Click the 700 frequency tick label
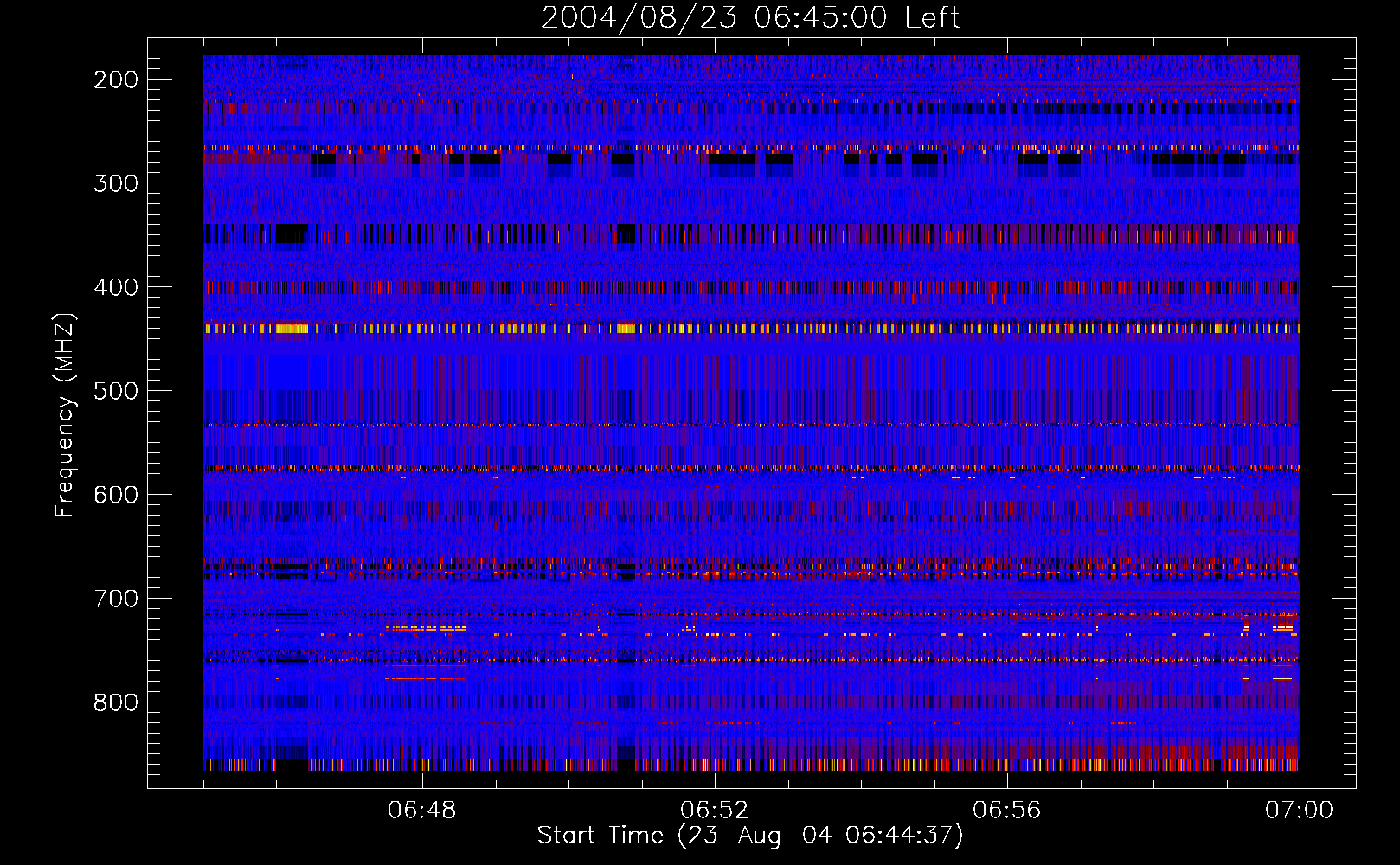Image resolution: width=1400 pixels, height=865 pixels. pos(116,599)
